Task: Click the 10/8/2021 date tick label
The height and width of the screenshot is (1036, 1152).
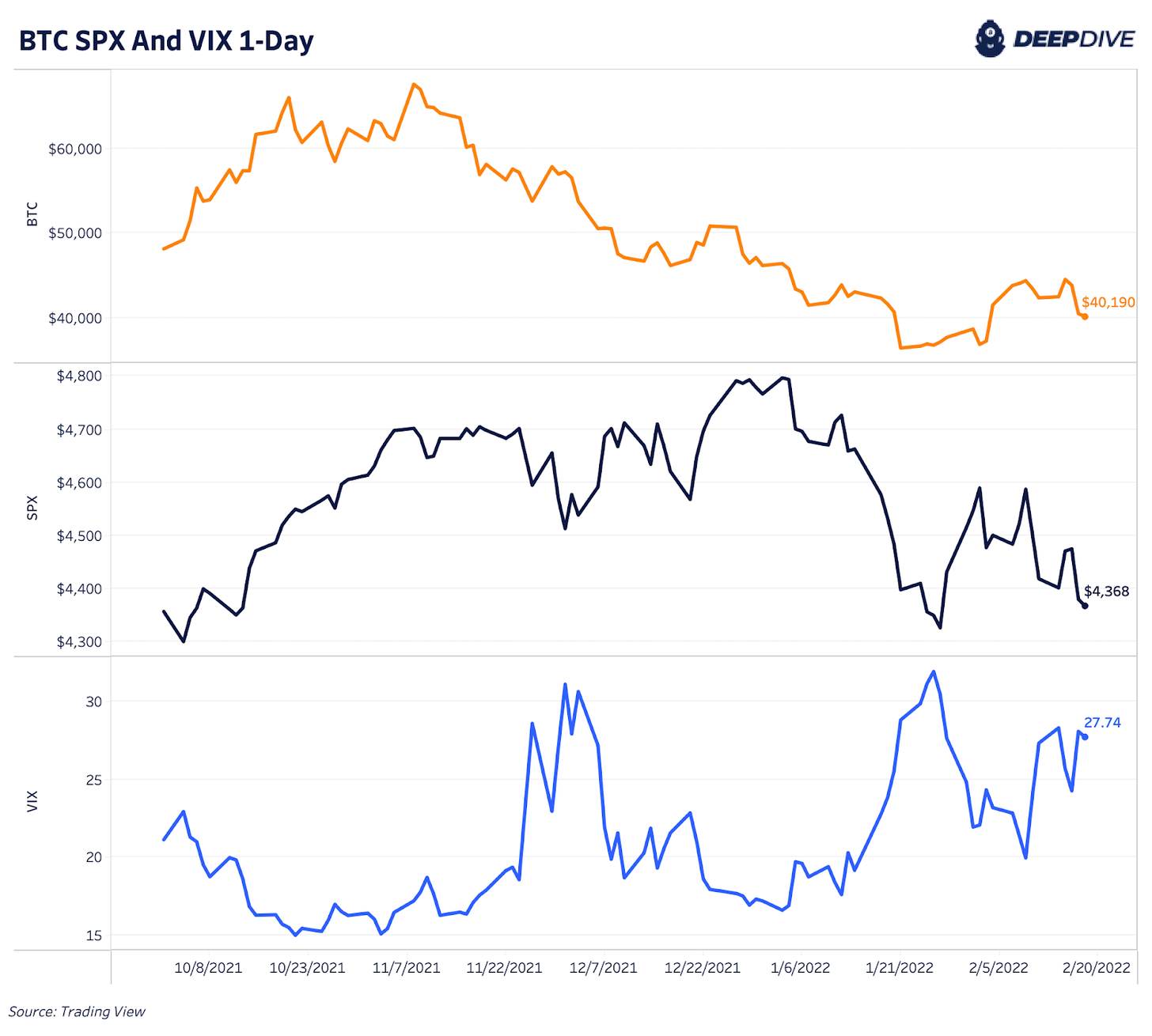Action: pos(208,968)
